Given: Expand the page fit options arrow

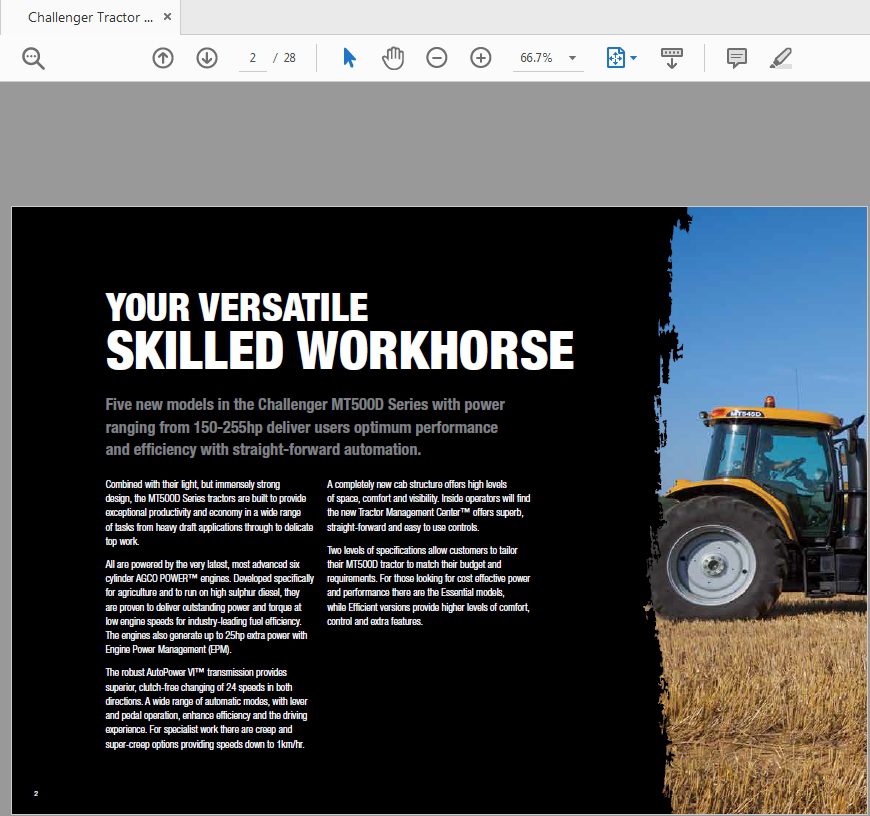Looking at the screenshot, I should [x=632, y=58].
